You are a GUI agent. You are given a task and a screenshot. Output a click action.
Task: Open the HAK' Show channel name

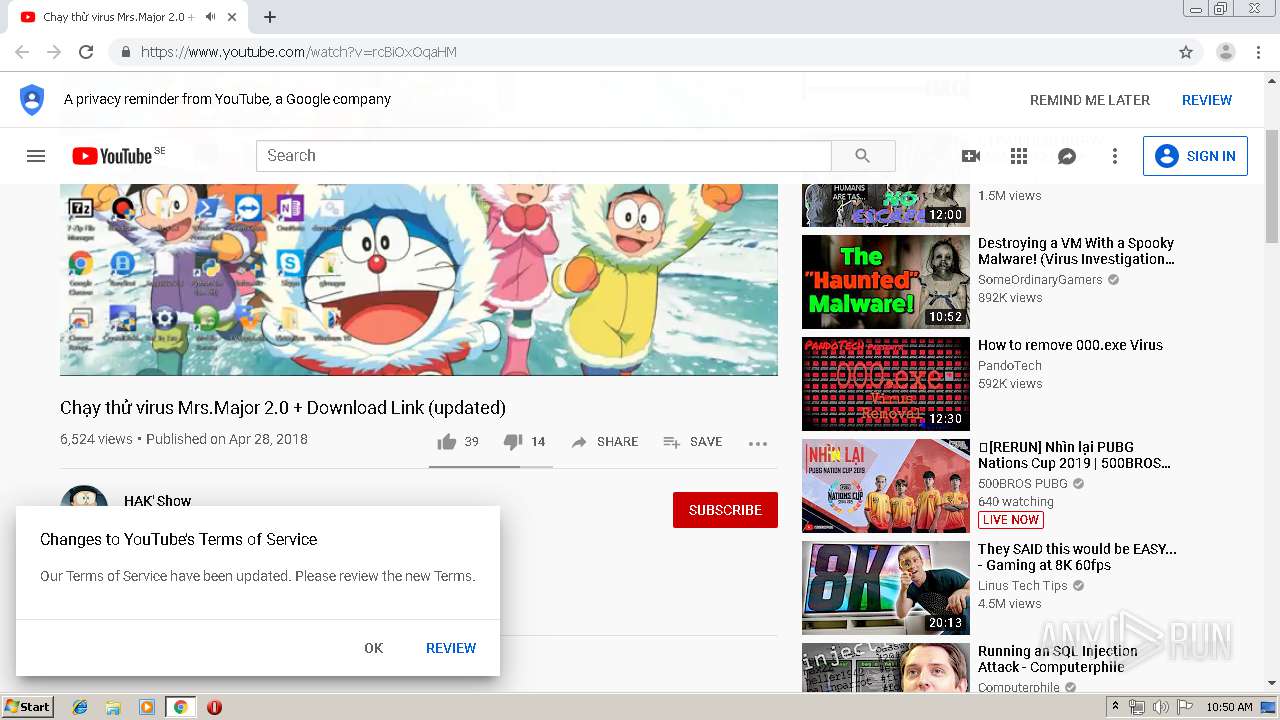157,499
